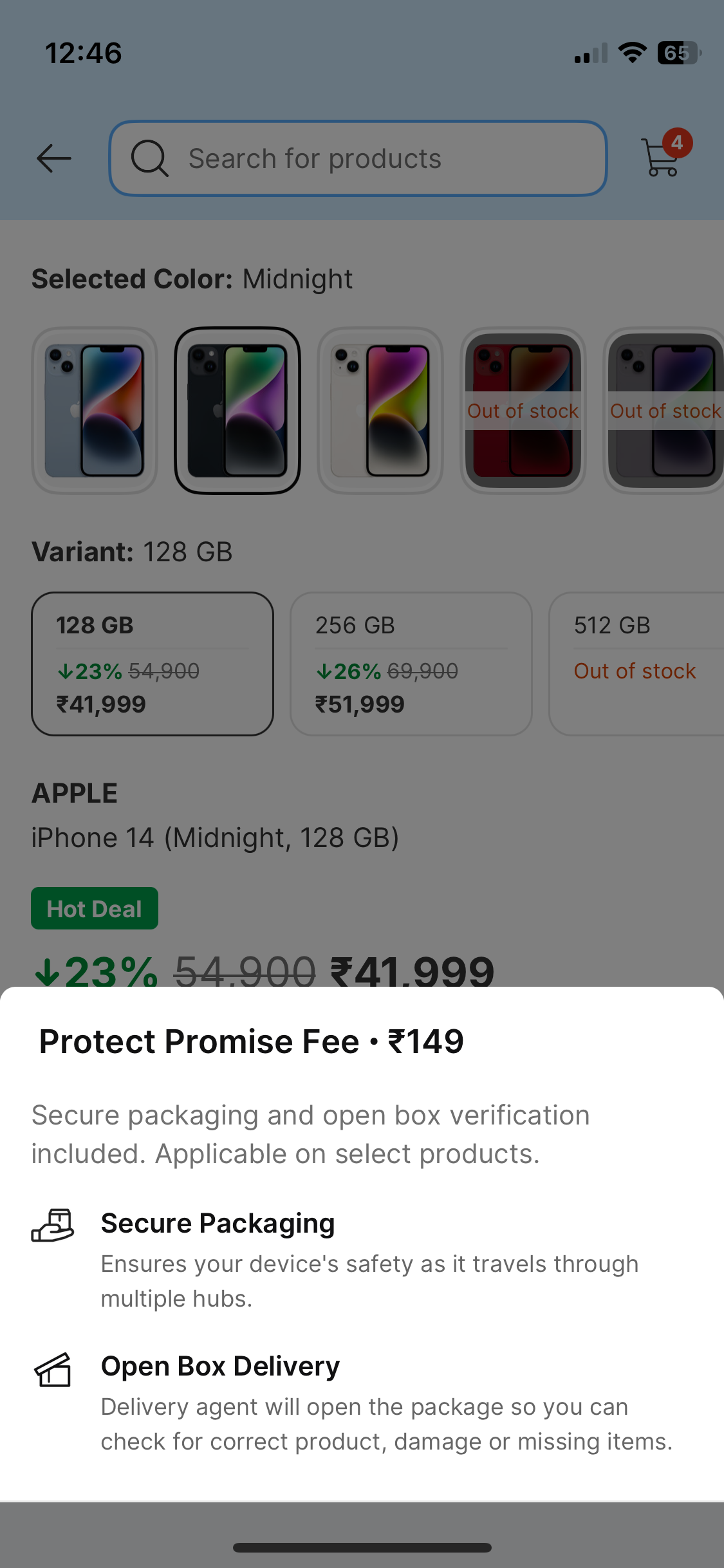The width and height of the screenshot is (724, 1568).
Task: Choose the Midnight iPhone color thumbnail
Action: [x=237, y=411]
